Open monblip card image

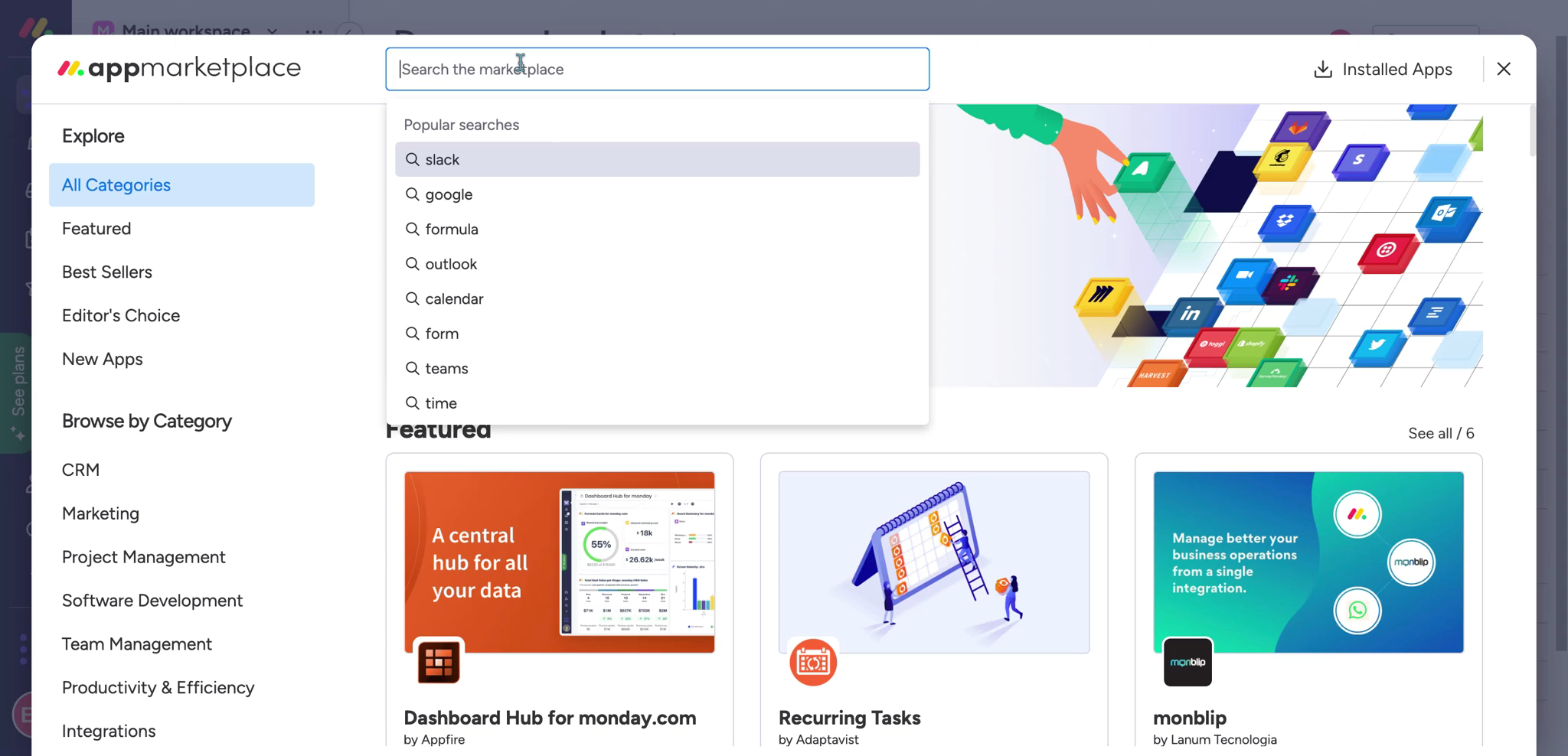tap(1308, 562)
